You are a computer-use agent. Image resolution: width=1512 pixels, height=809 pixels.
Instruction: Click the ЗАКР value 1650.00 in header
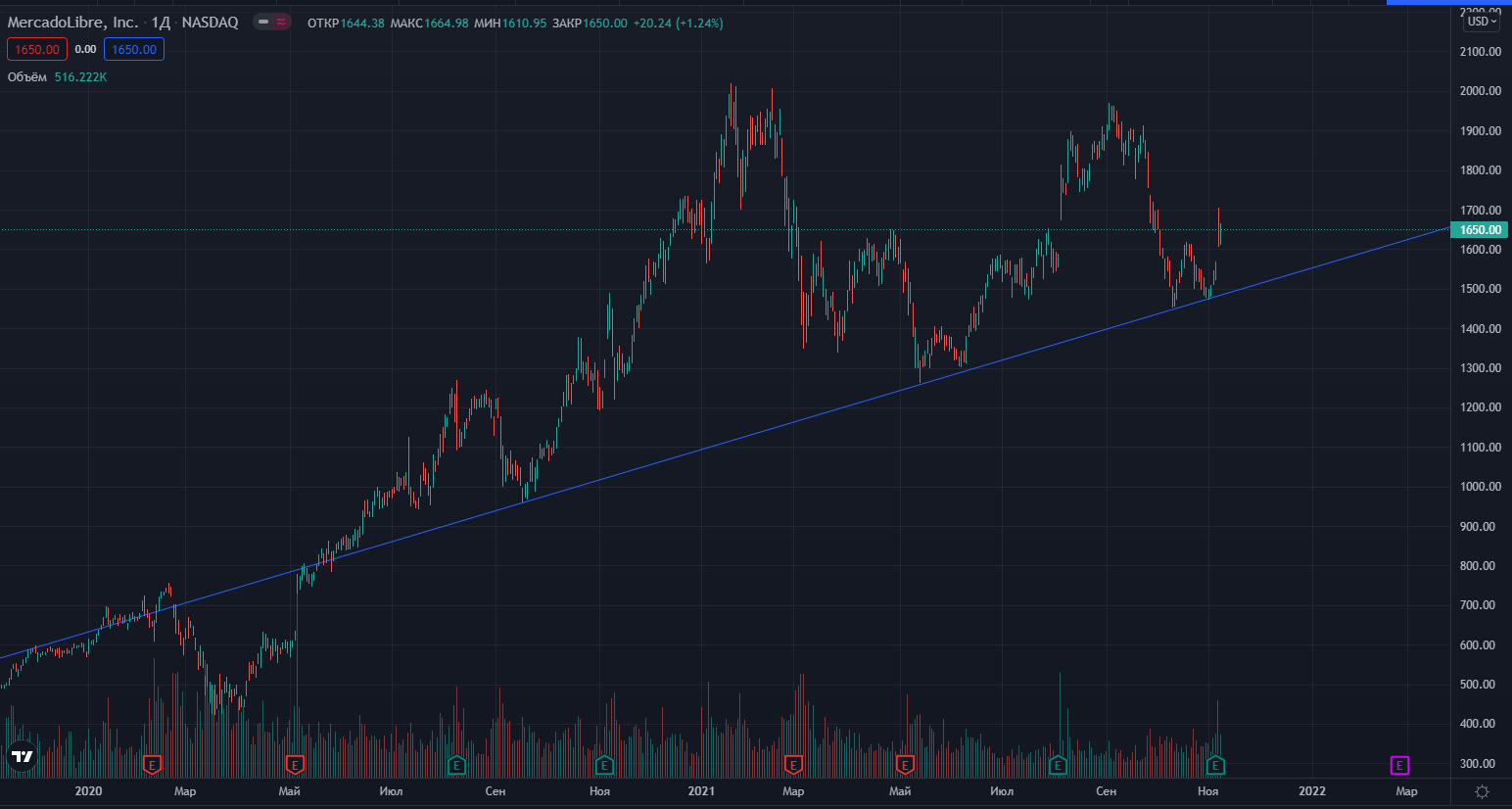[x=605, y=23]
